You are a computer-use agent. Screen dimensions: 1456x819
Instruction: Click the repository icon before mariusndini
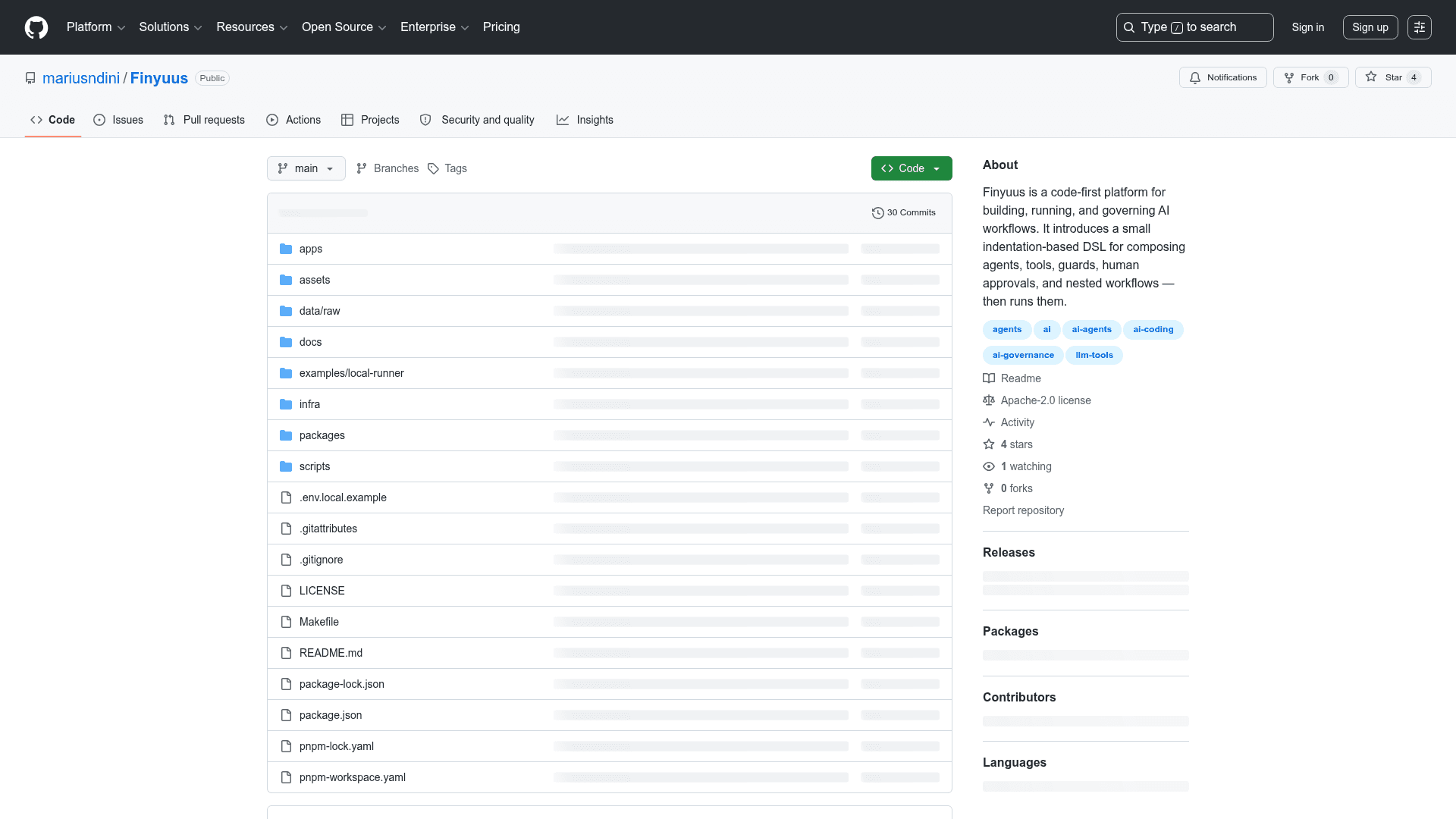coord(30,78)
